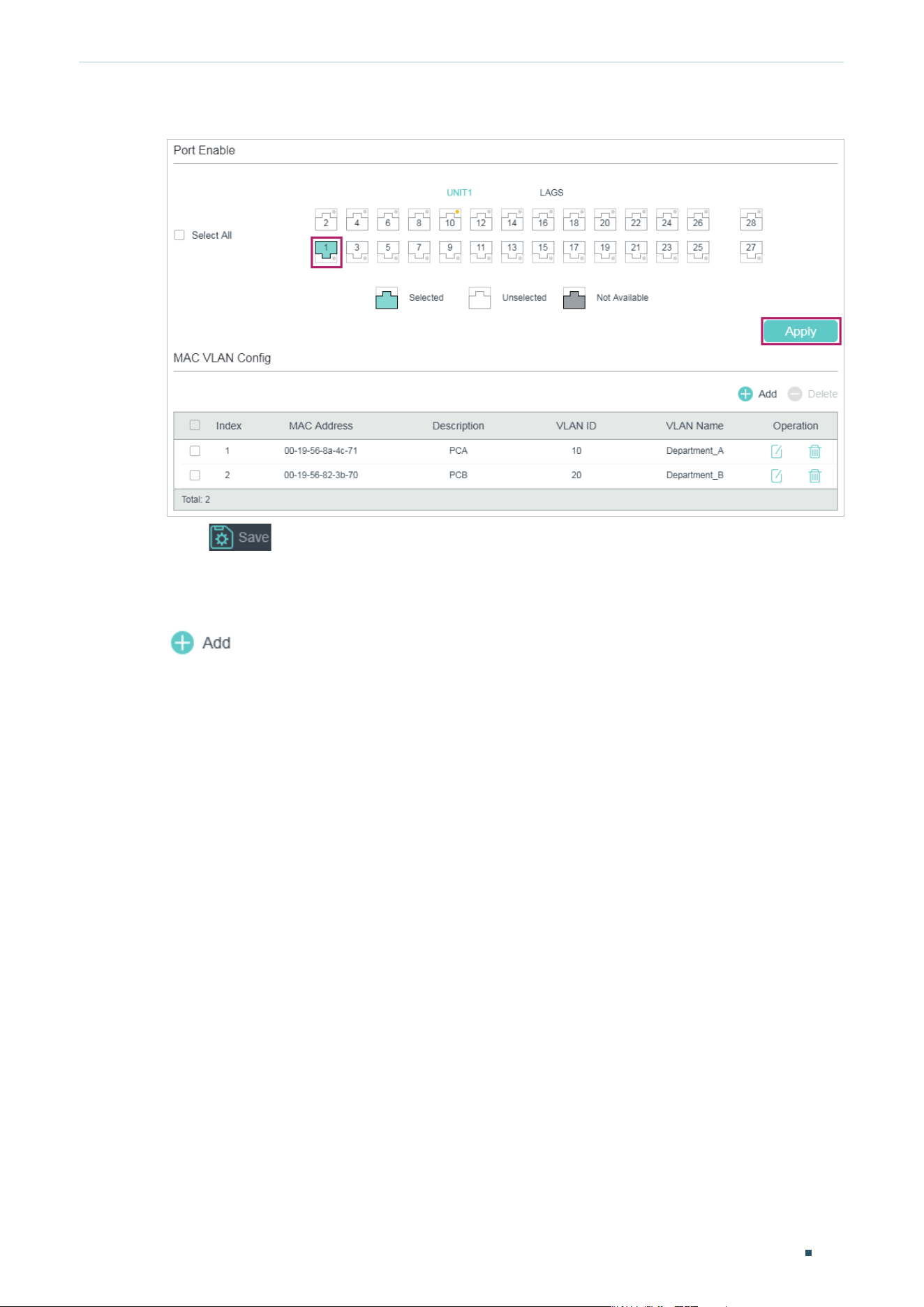Click the Index column header
924x1307 pixels.
coord(229,426)
